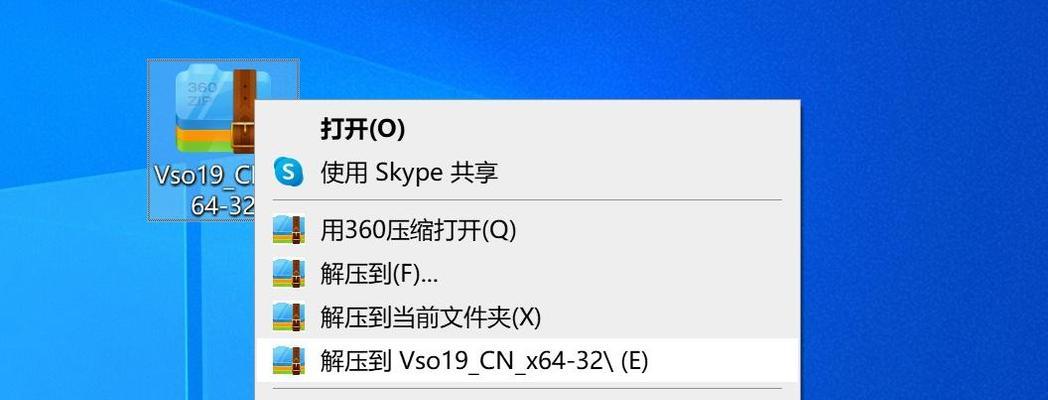This screenshot has width=1048, height=400.
Task: Click the separator below the 解压到 Vso19_CN_x64-32\ item
Action: (528, 388)
